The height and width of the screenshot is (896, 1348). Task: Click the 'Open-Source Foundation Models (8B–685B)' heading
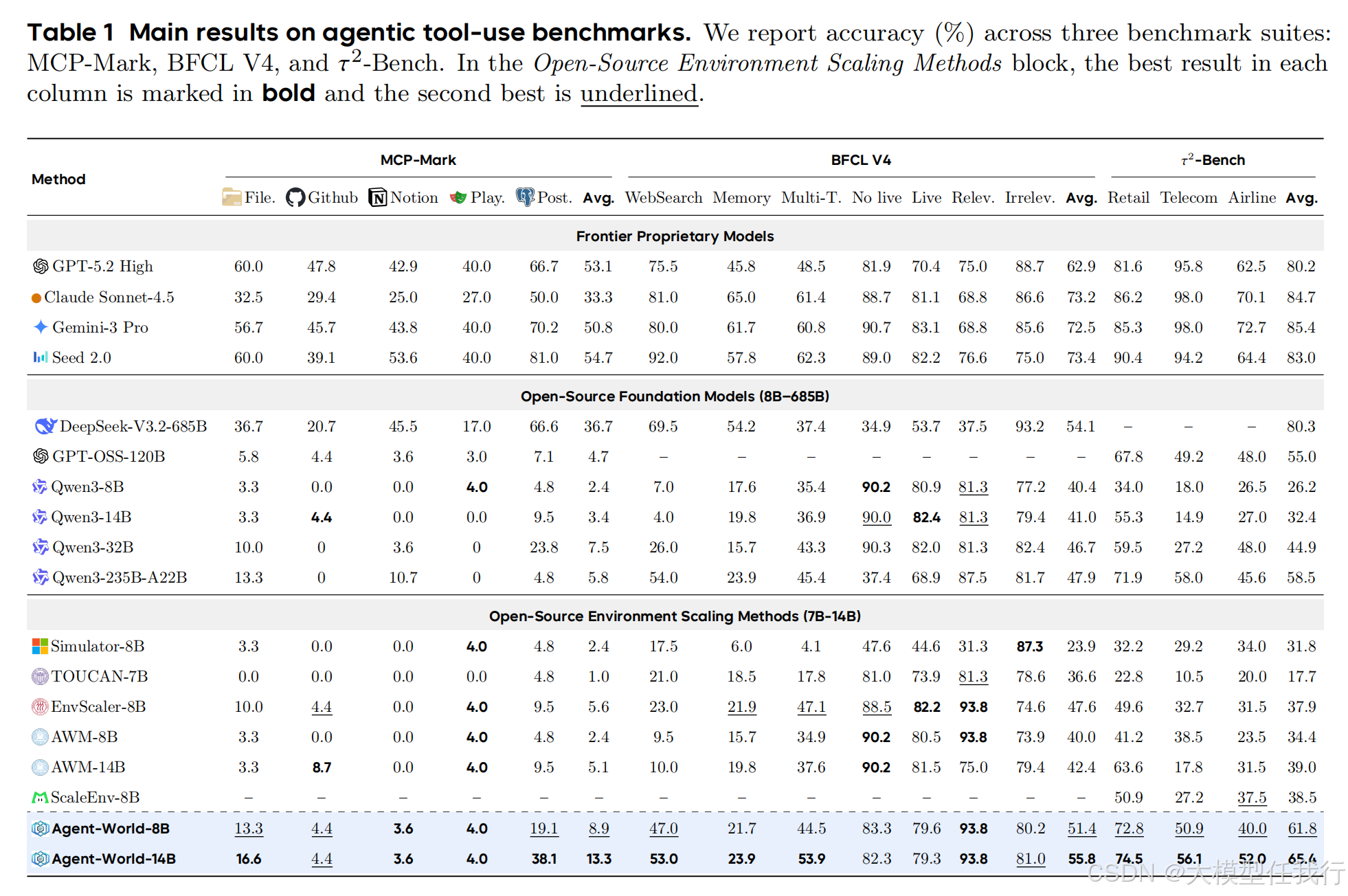click(x=675, y=396)
